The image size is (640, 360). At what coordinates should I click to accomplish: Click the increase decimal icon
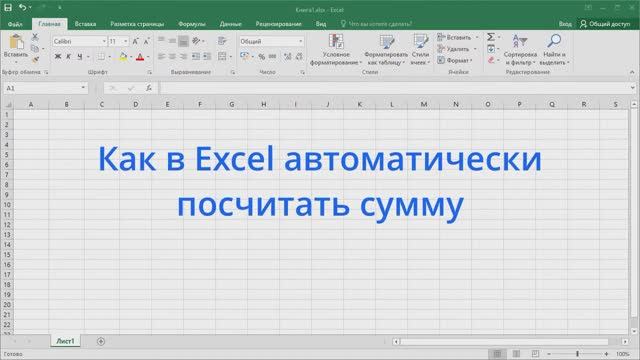[288, 57]
